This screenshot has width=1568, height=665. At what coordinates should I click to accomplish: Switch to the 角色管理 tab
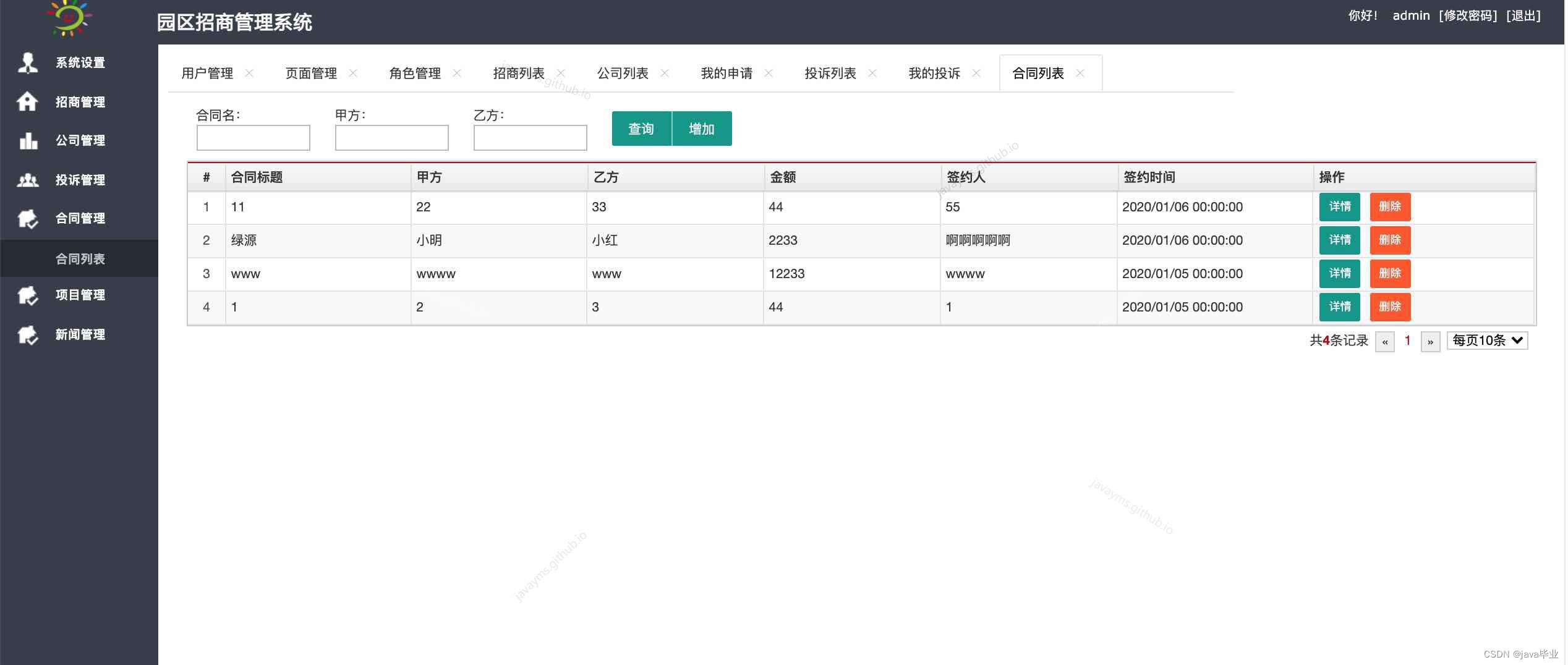tap(415, 74)
